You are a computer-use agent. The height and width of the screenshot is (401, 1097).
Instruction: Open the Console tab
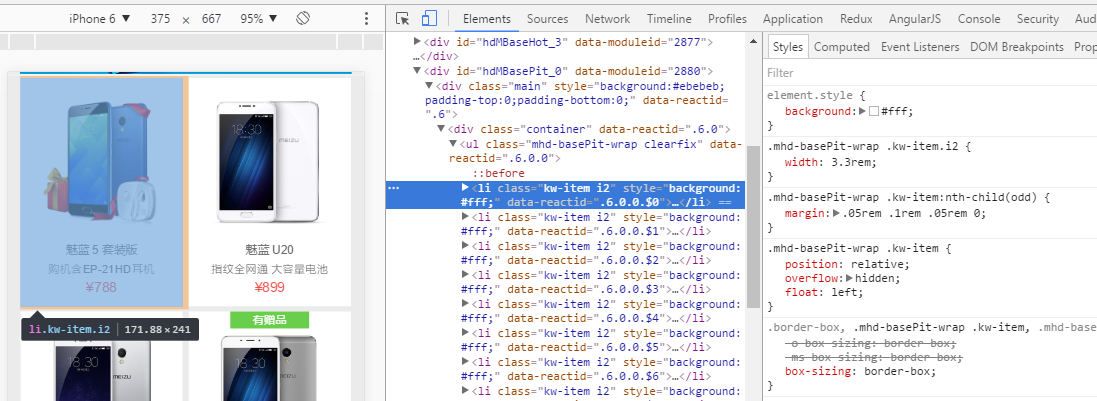tap(979, 19)
